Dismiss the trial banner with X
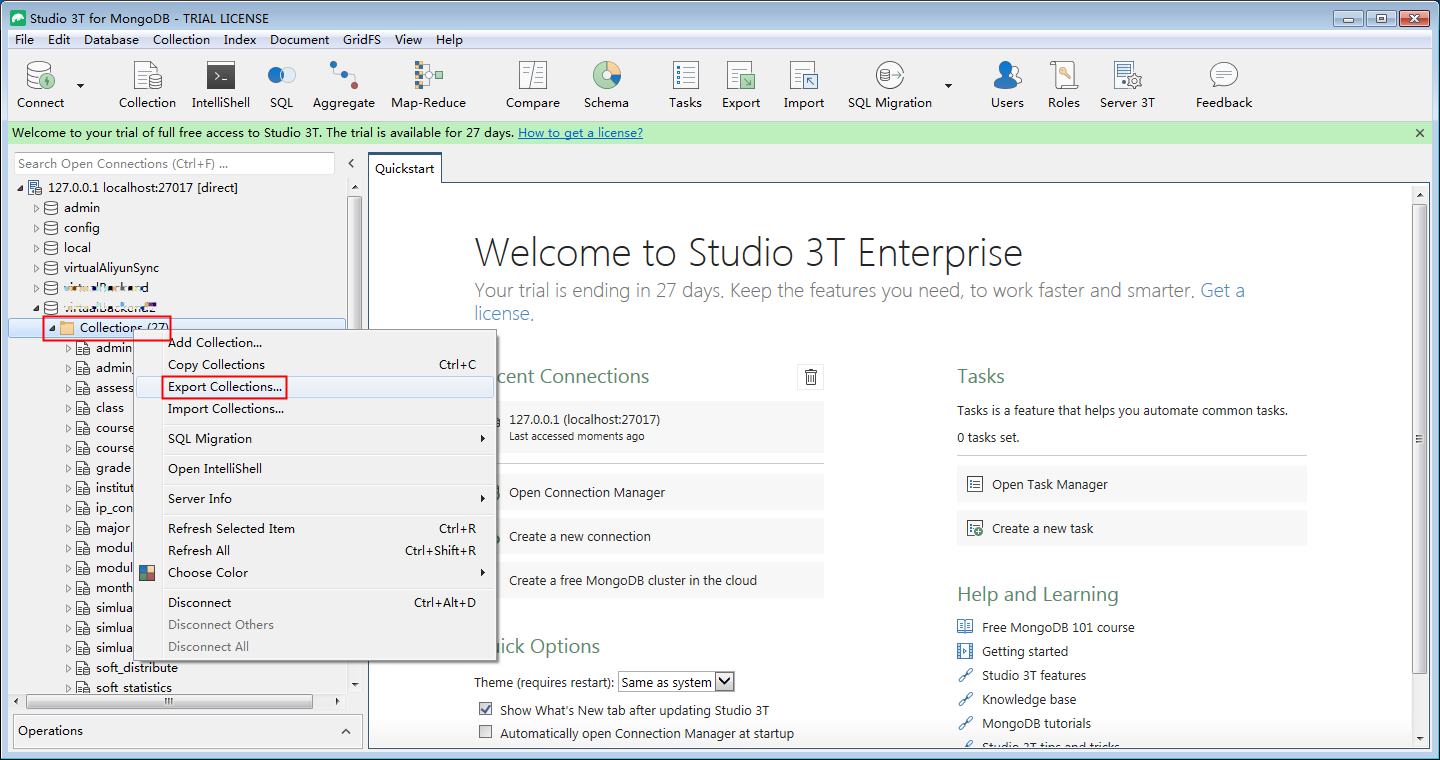 1420,133
